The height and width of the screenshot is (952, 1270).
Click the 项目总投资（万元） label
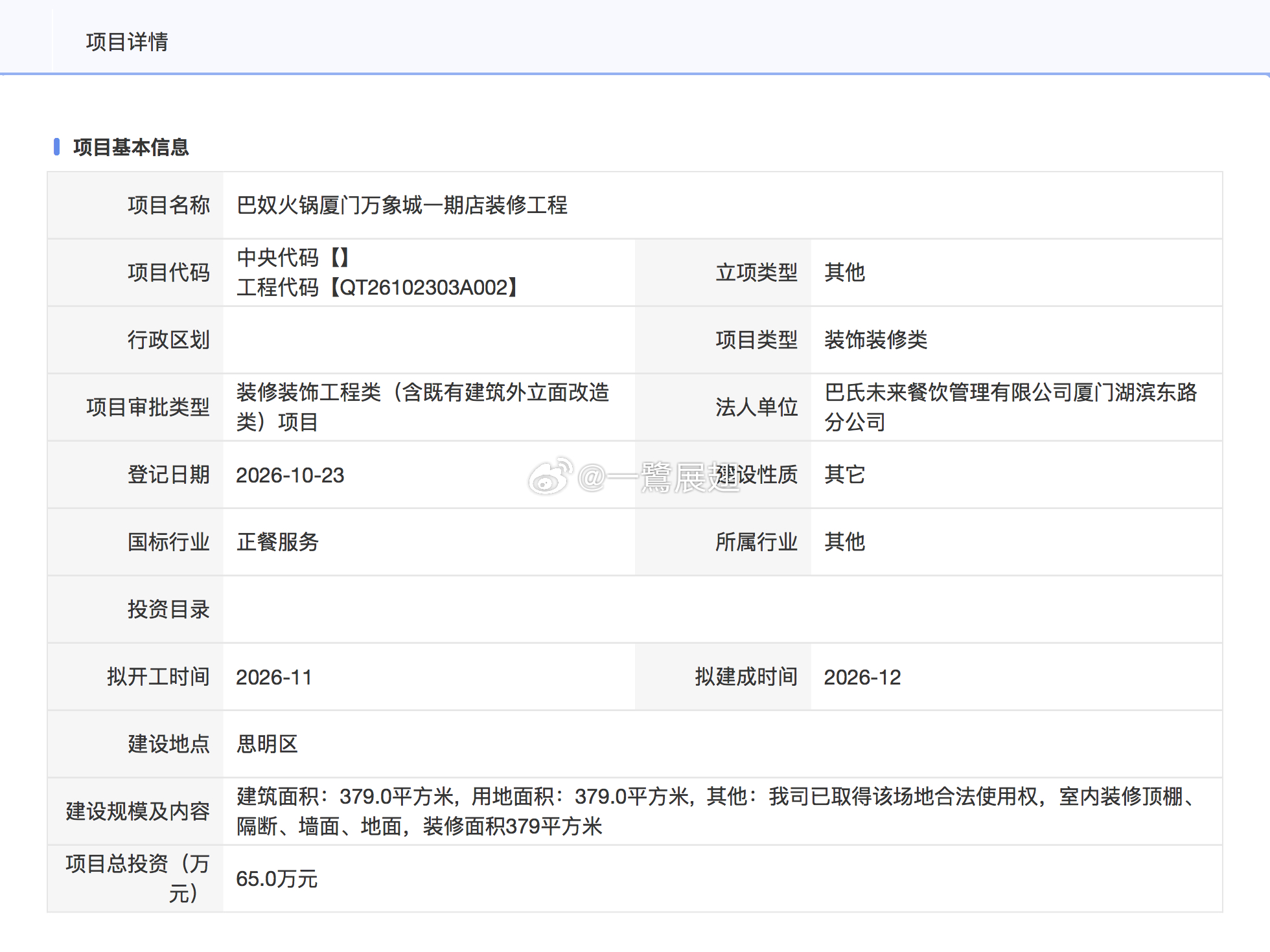[137, 879]
